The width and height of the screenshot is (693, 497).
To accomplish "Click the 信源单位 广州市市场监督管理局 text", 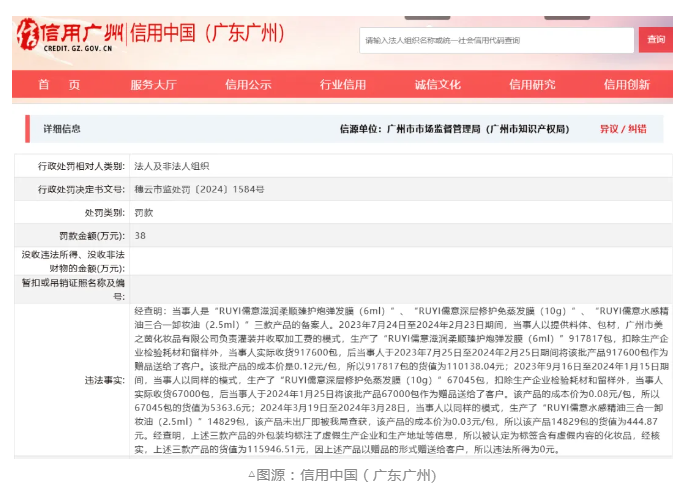I will [454, 129].
